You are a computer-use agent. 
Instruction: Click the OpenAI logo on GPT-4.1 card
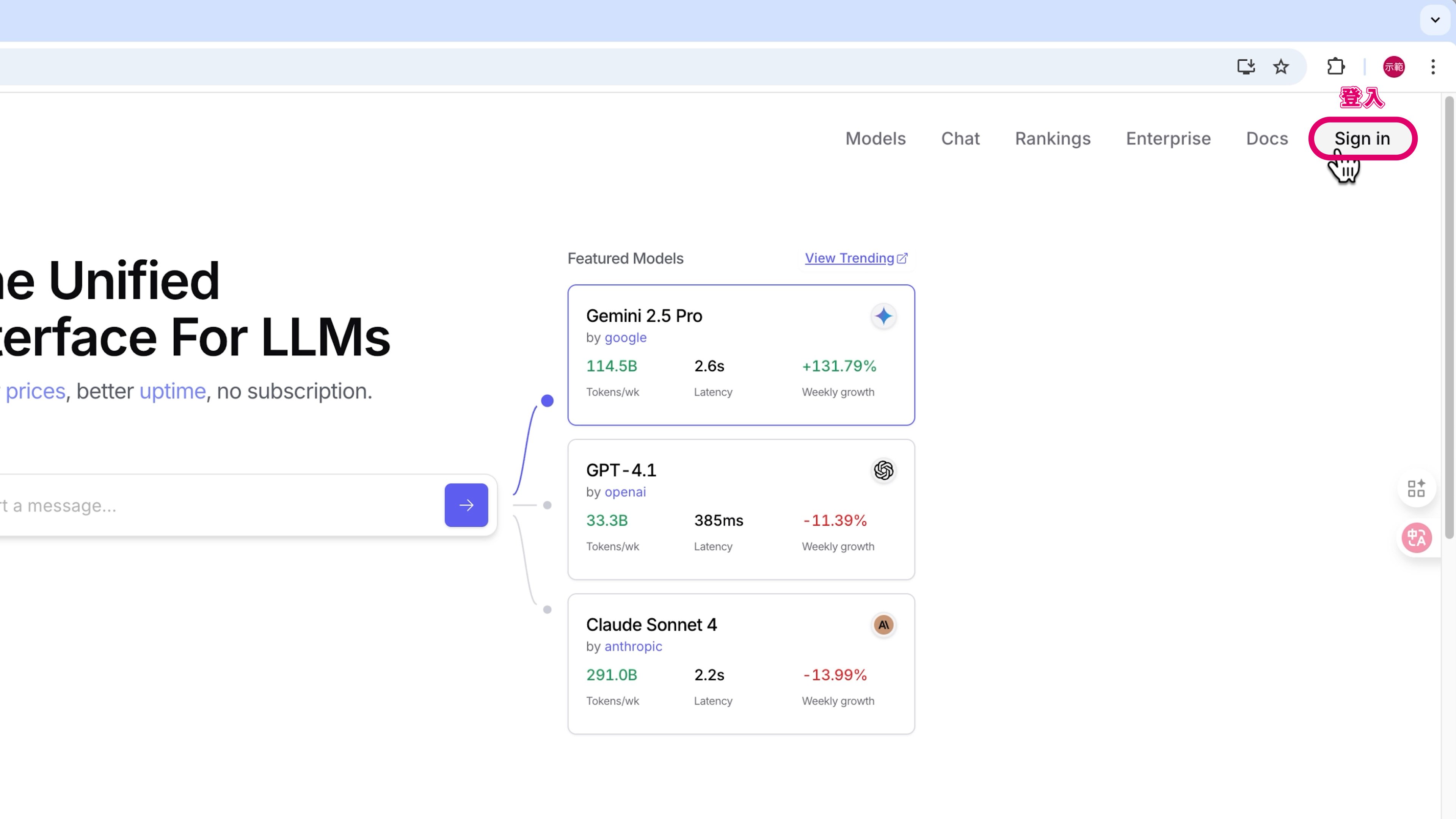pyautogui.click(x=883, y=470)
